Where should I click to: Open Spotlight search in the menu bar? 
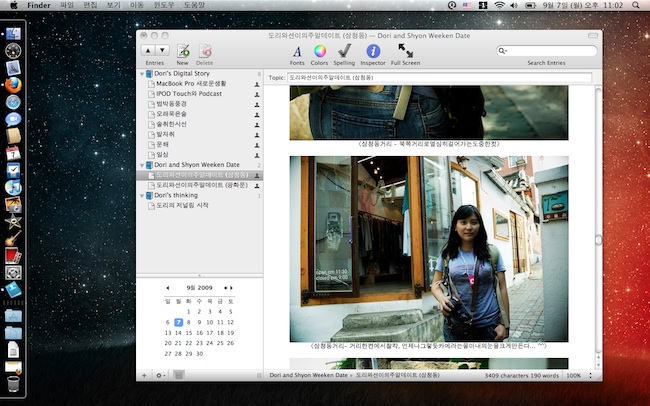point(635,5)
